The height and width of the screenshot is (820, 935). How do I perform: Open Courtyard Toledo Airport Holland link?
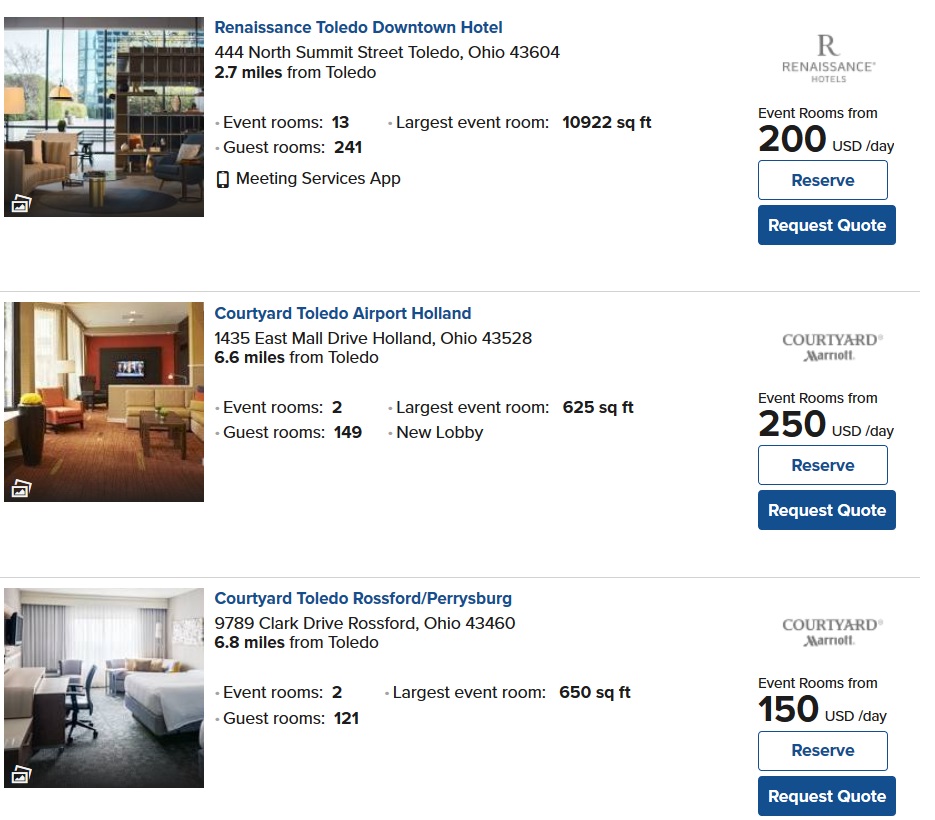pyautogui.click(x=343, y=313)
